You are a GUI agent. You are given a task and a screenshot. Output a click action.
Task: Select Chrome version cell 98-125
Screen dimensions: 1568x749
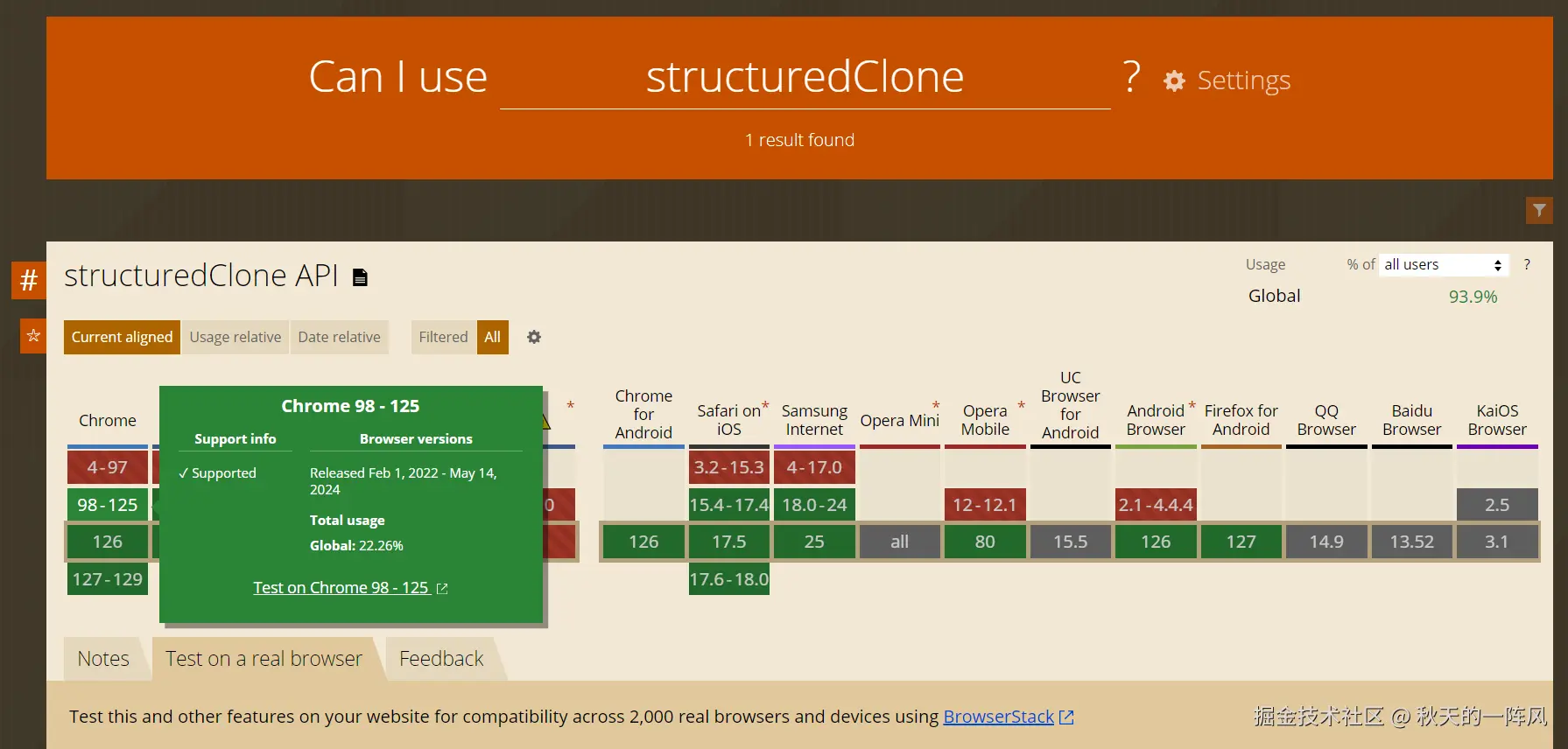pos(108,505)
